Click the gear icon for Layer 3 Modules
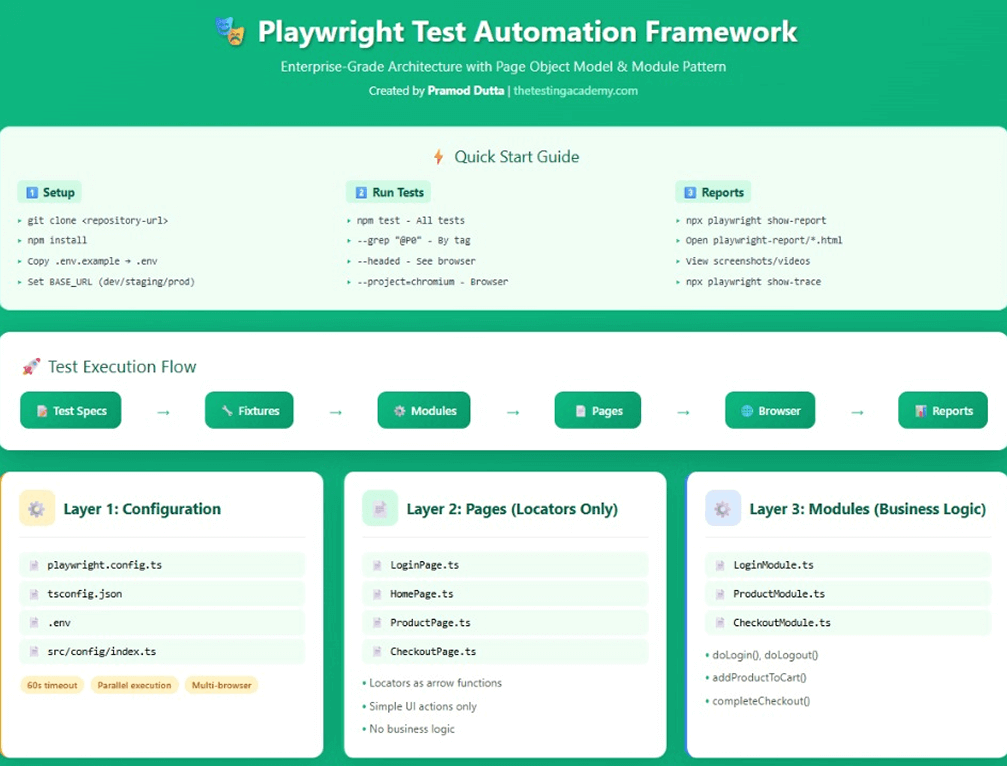Viewport: 1007px width, 766px height. (723, 509)
